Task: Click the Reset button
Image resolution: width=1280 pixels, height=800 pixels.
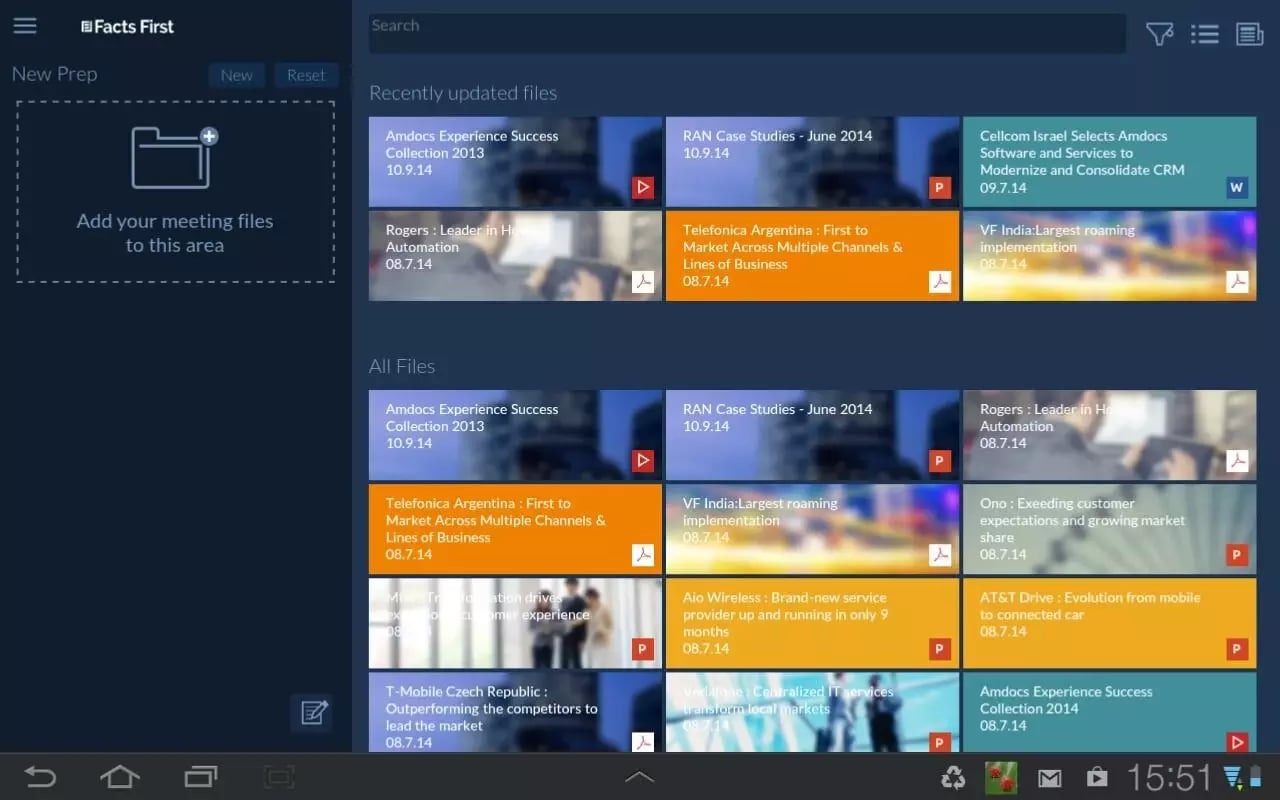Action: [306, 75]
